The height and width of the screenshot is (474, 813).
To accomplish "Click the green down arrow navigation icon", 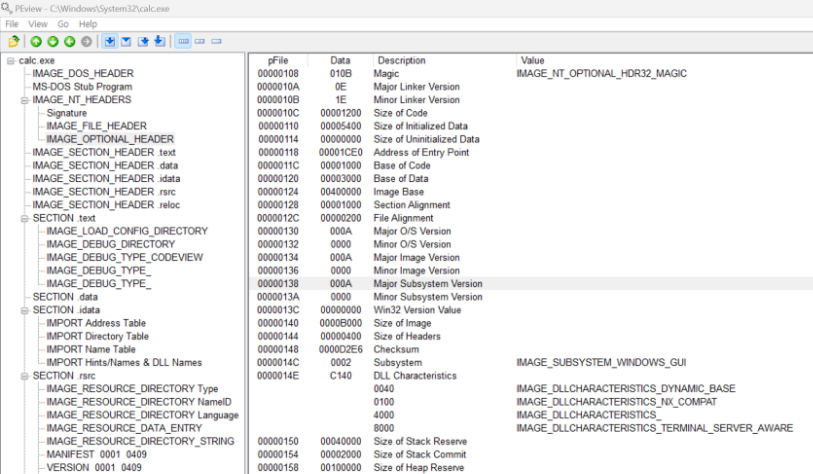I will (x=53, y=41).
